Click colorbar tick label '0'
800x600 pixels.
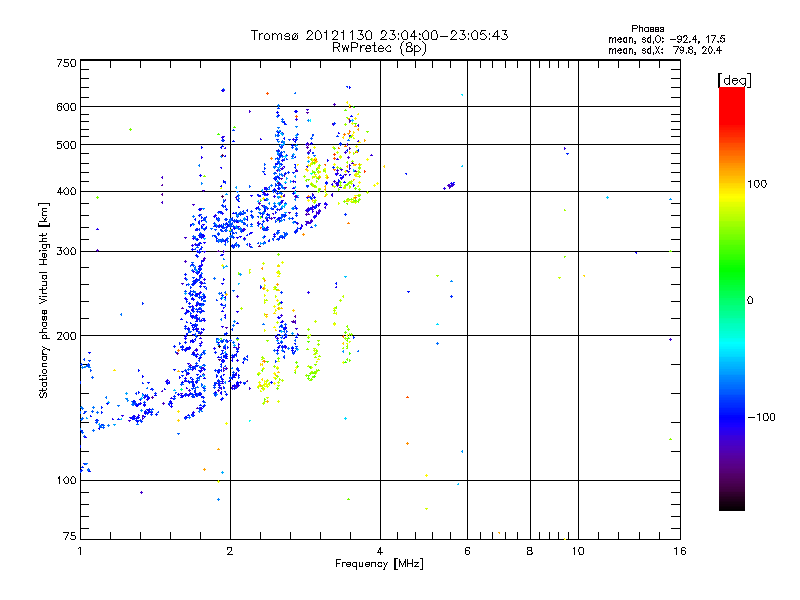[750, 301]
